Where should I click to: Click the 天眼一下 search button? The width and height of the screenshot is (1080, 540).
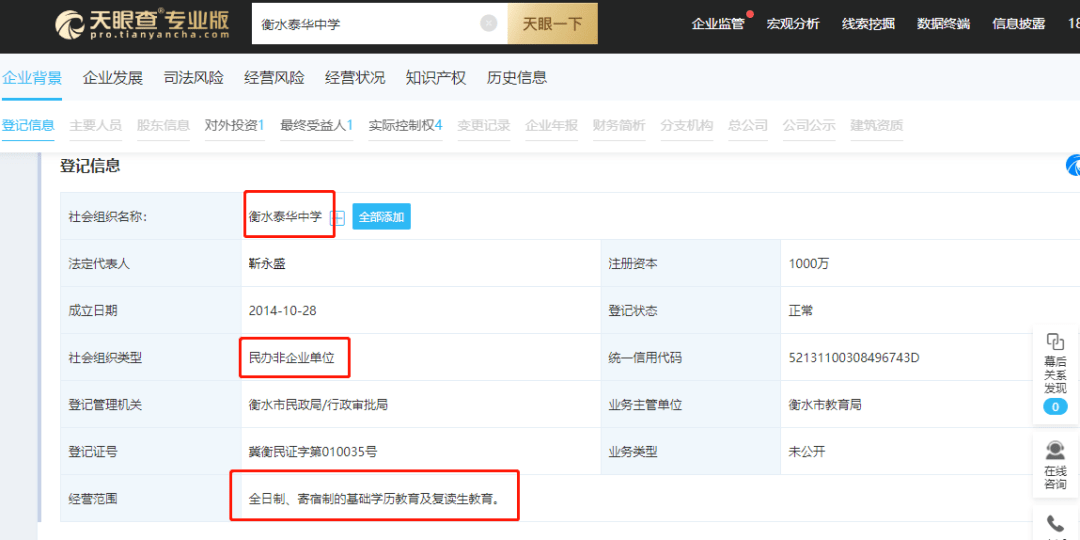pos(552,24)
